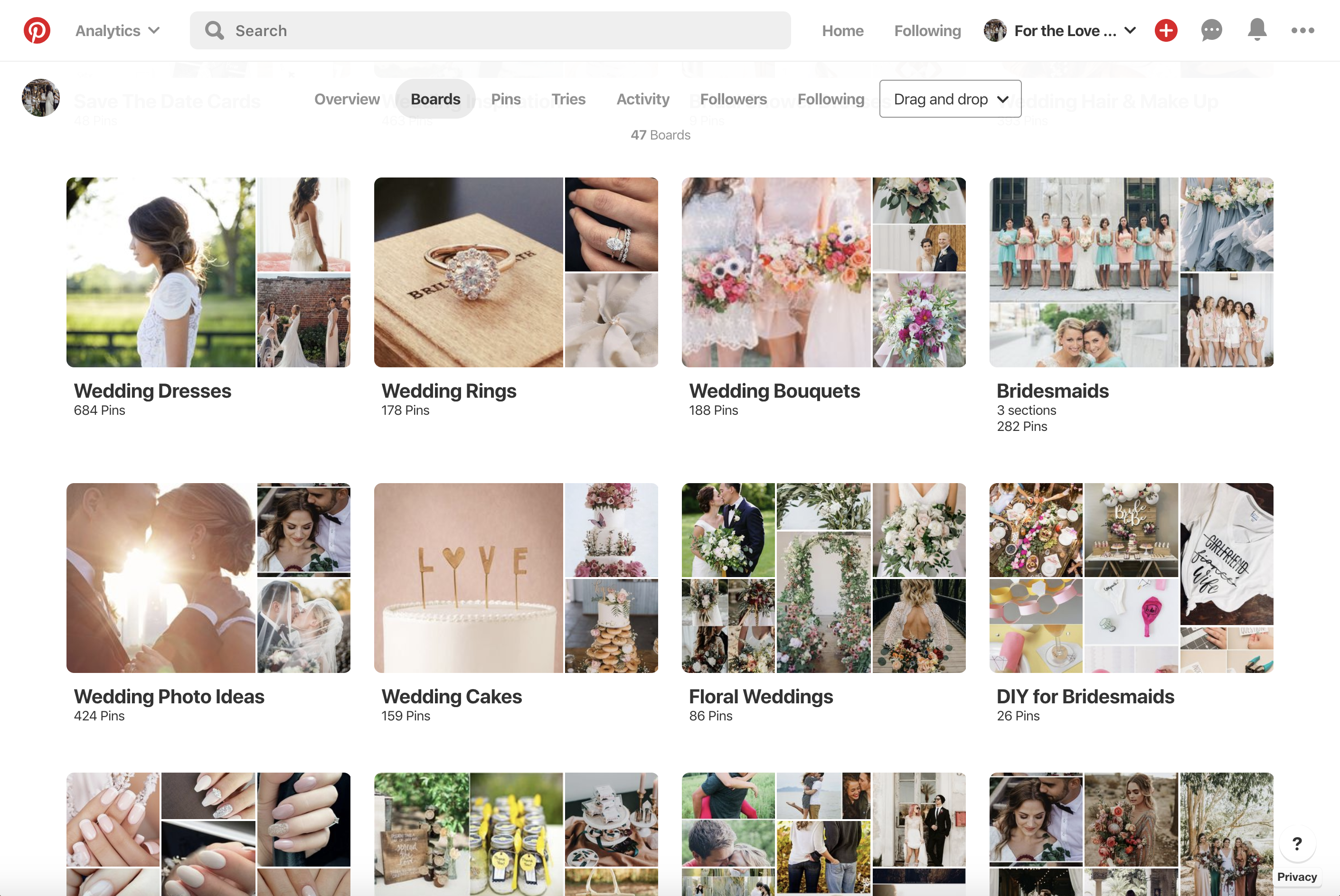Switch to the Pins tab
Screen dimensions: 1340x896
click(506, 99)
